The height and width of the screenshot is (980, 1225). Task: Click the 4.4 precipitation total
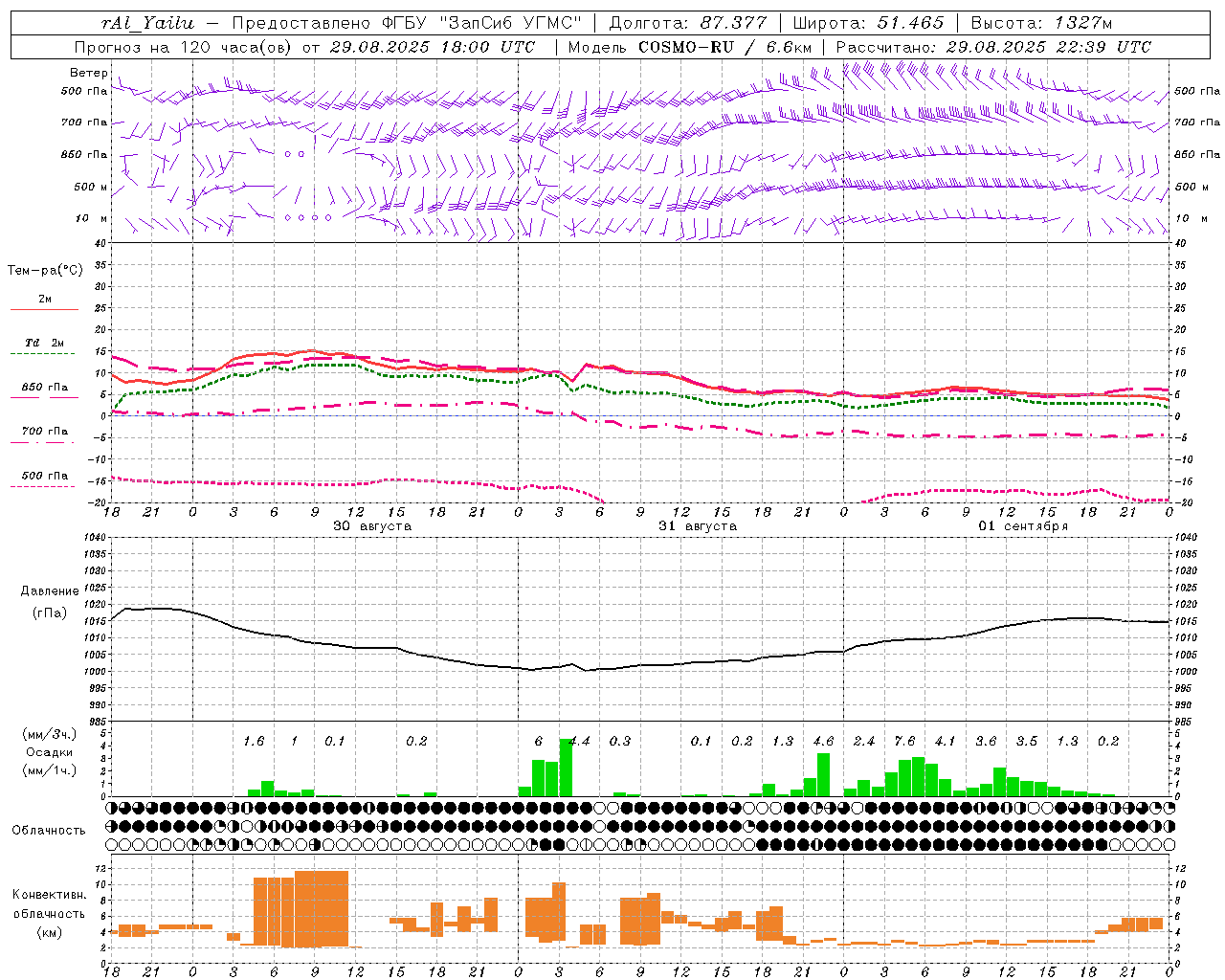coord(580,741)
